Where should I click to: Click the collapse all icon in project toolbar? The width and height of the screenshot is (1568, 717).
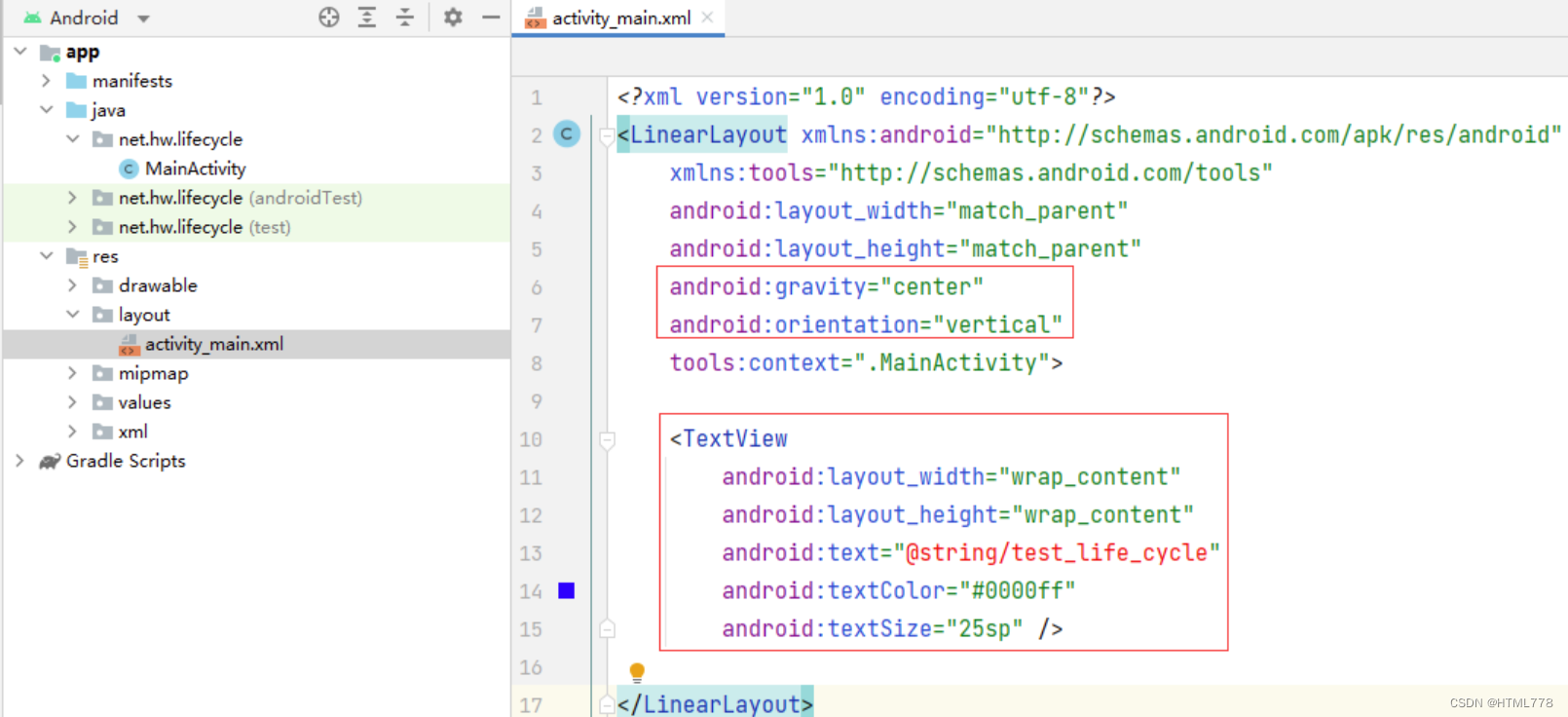(x=405, y=17)
